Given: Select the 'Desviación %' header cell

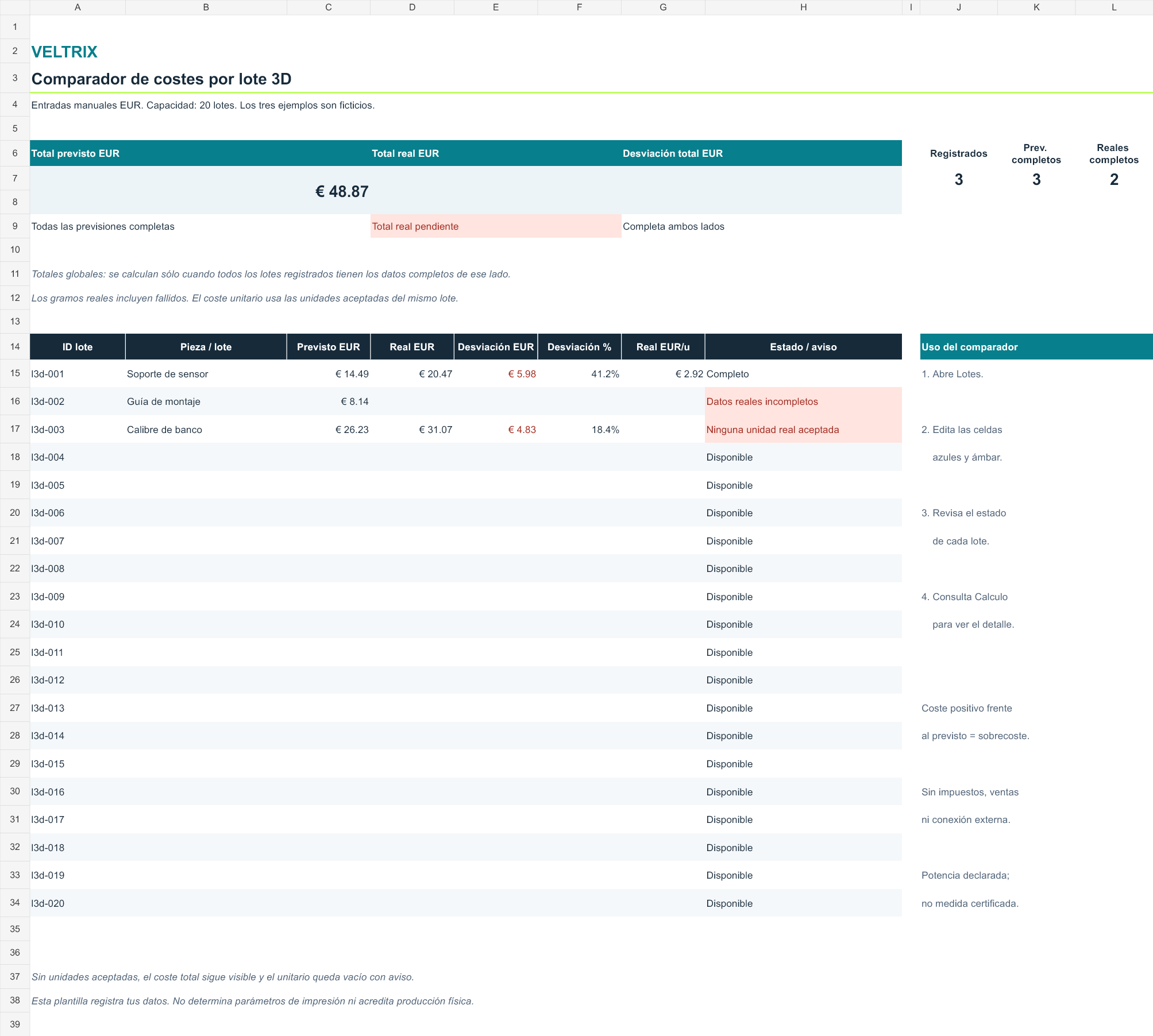Looking at the screenshot, I should (579, 346).
